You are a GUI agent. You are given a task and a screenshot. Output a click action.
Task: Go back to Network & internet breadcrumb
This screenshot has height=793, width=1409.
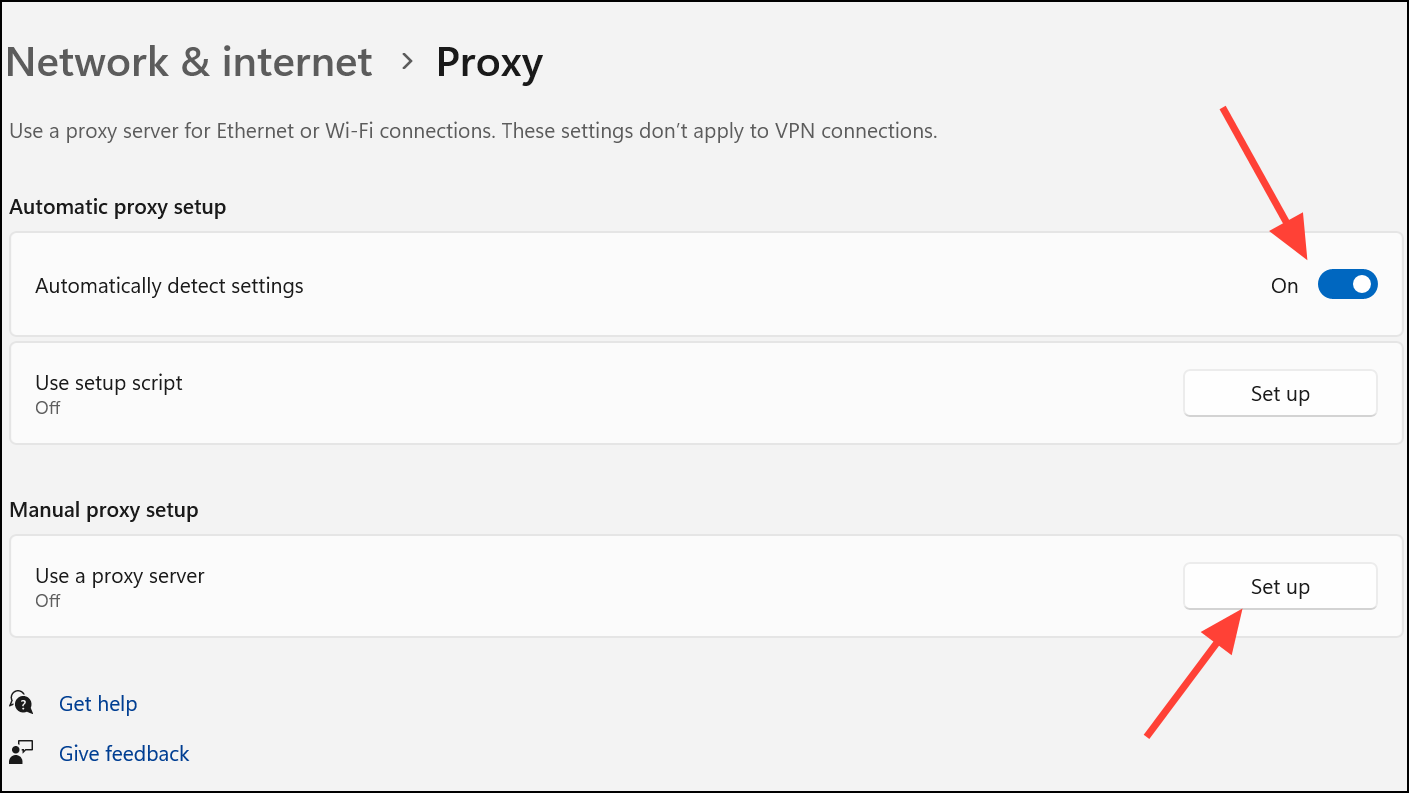click(x=190, y=62)
